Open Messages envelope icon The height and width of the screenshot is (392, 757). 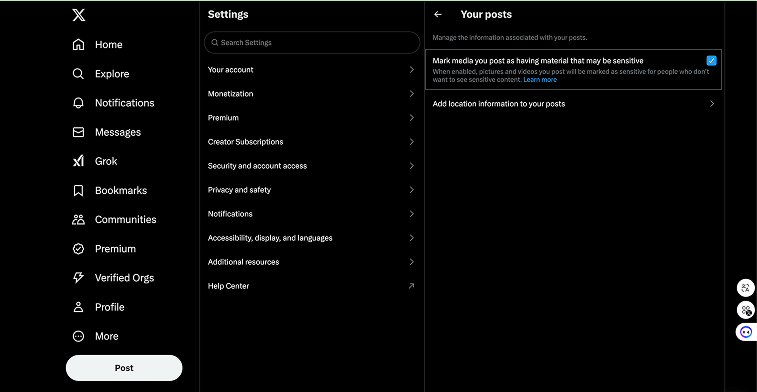click(x=78, y=132)
